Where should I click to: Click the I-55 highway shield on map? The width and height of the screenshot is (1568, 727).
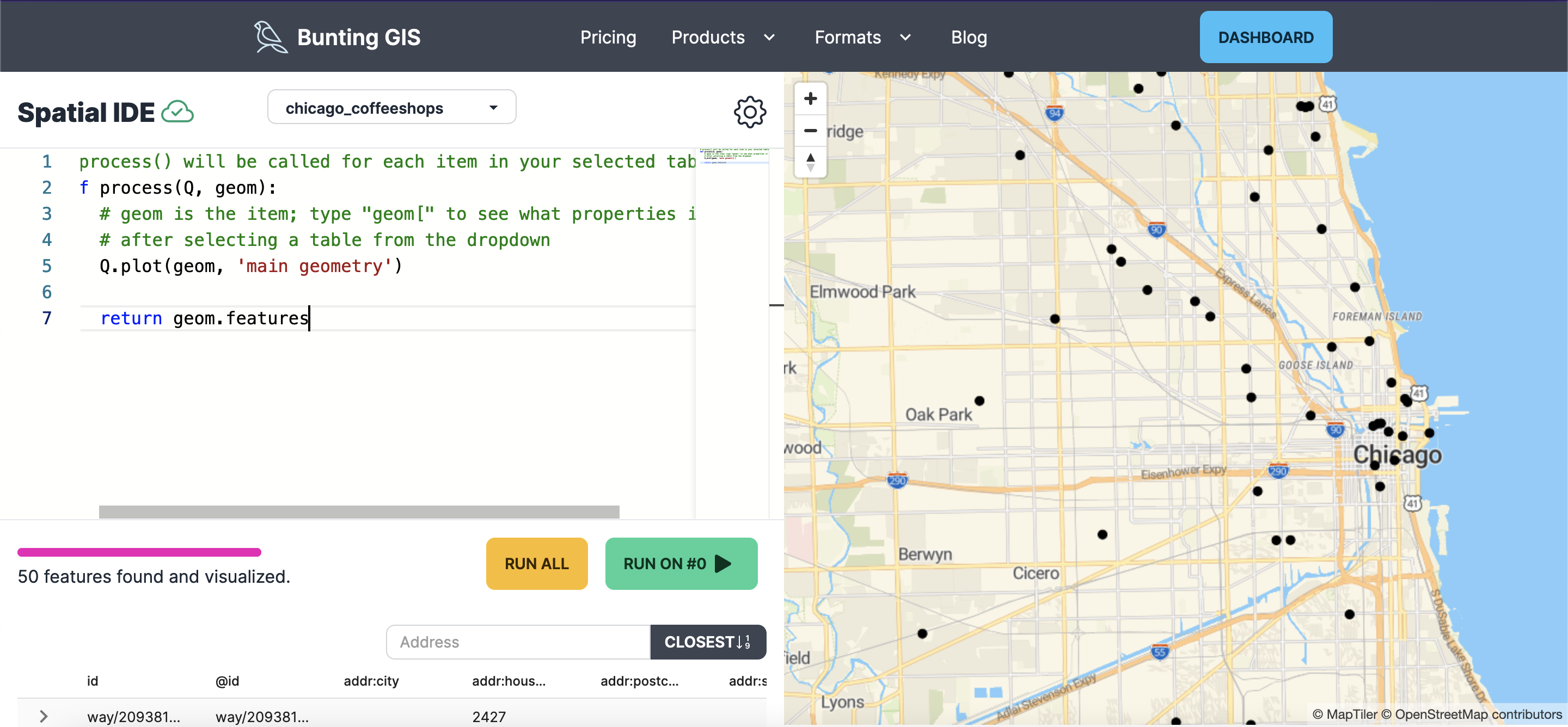(1160, 652)
